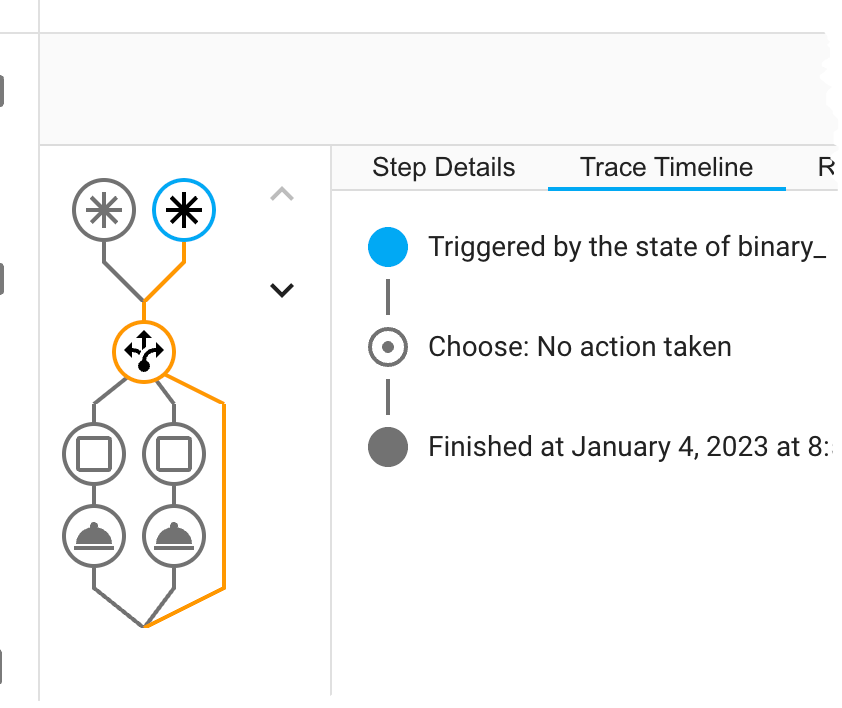Select the first gray trigger node
This screenshot has height=708, width=842.
tap(104, 212)
